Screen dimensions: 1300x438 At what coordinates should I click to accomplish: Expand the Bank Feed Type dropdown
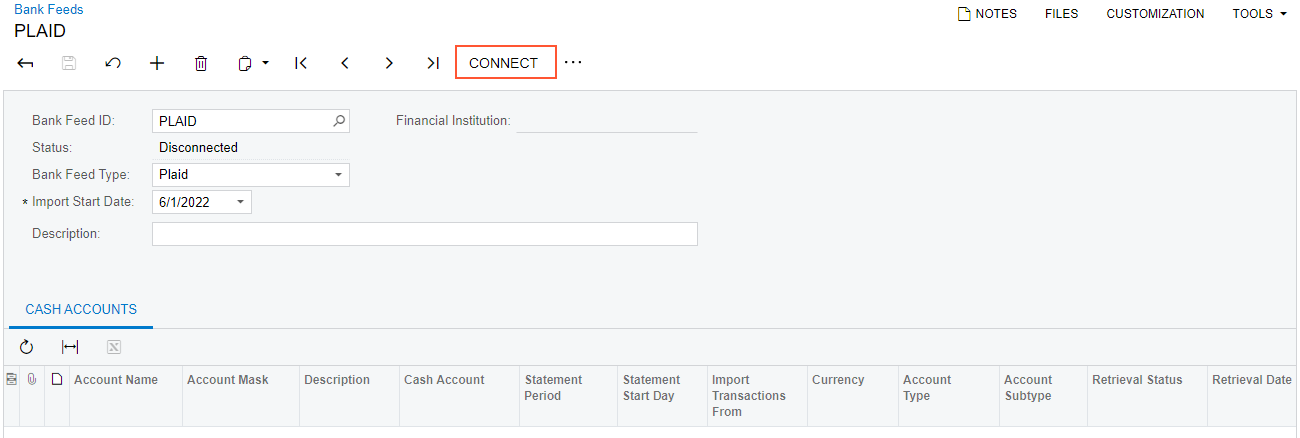coord(338,175)
